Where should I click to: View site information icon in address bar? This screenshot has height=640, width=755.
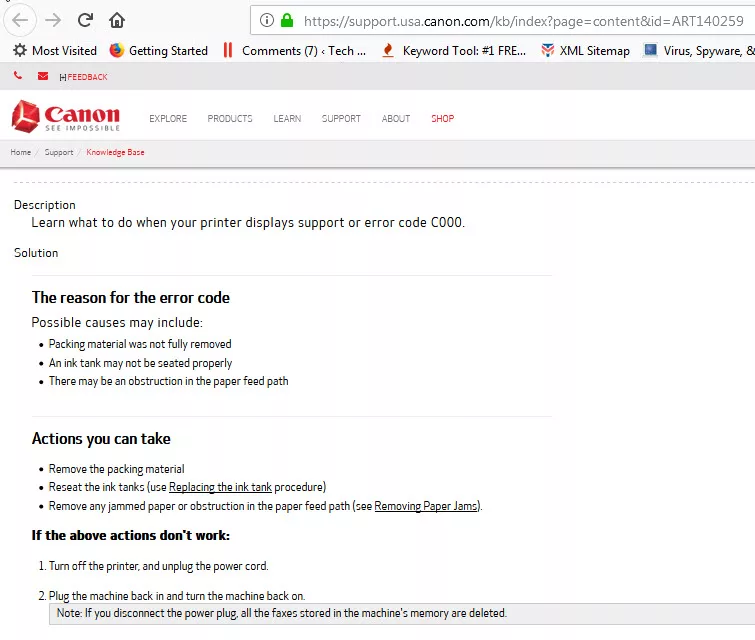[267, 20]
